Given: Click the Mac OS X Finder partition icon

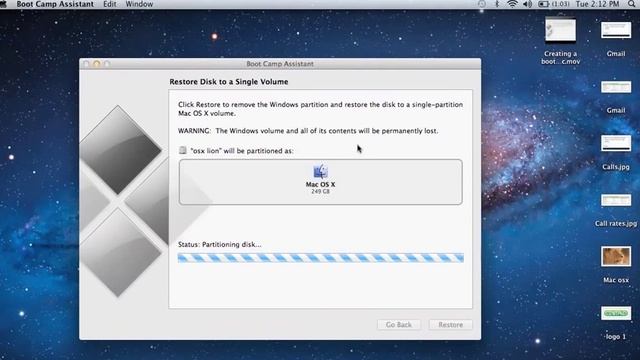Looking at the screenshot, I should pos(320,171).
